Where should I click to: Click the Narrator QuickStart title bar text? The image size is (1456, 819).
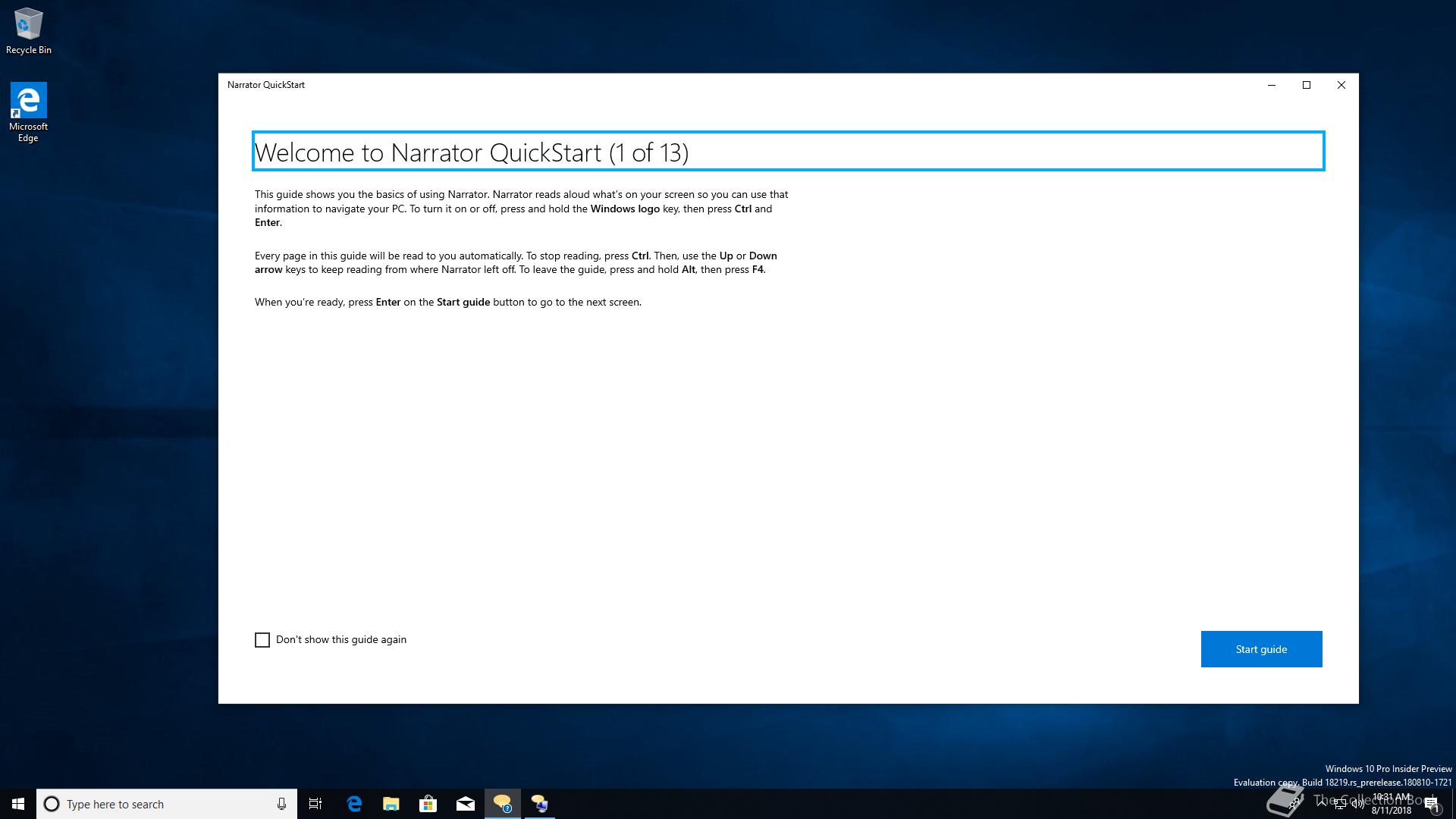[x=266, y=85]
